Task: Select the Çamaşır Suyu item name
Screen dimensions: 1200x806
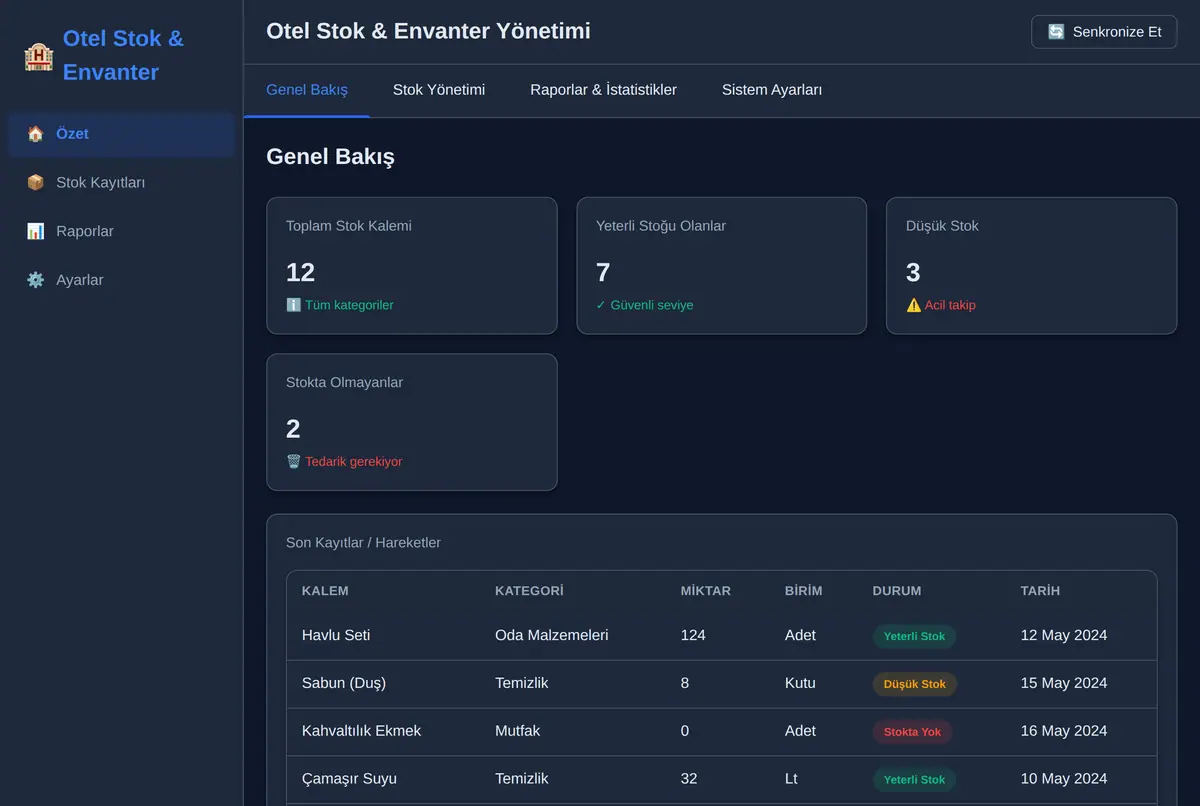Action: (x=349, y=780)
